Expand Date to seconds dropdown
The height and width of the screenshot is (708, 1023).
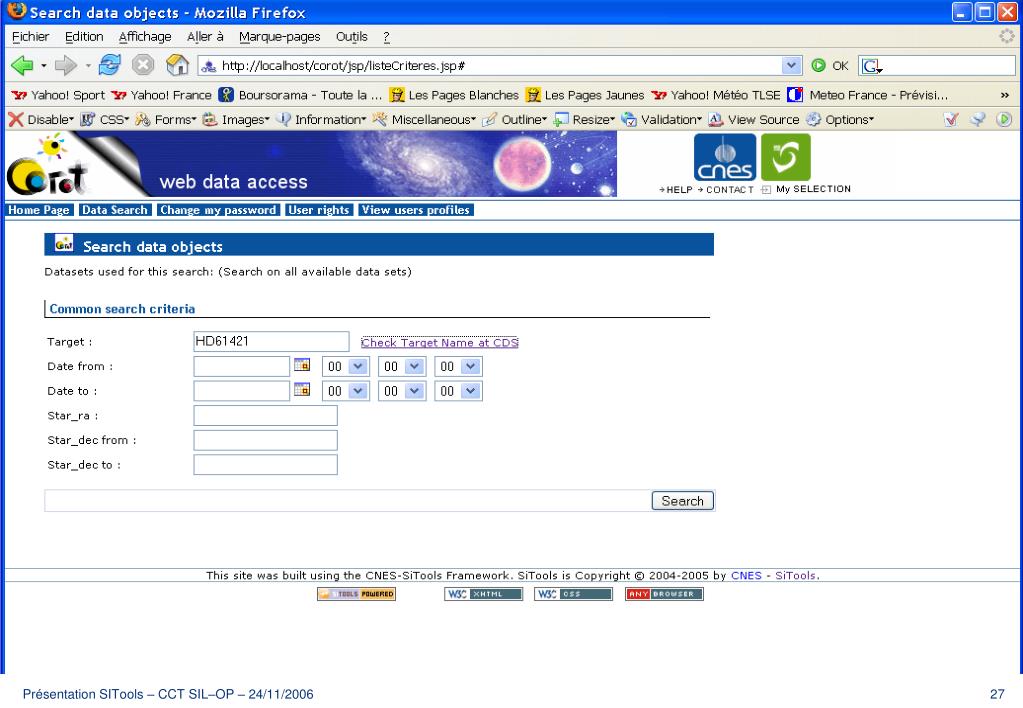point(470,391)
